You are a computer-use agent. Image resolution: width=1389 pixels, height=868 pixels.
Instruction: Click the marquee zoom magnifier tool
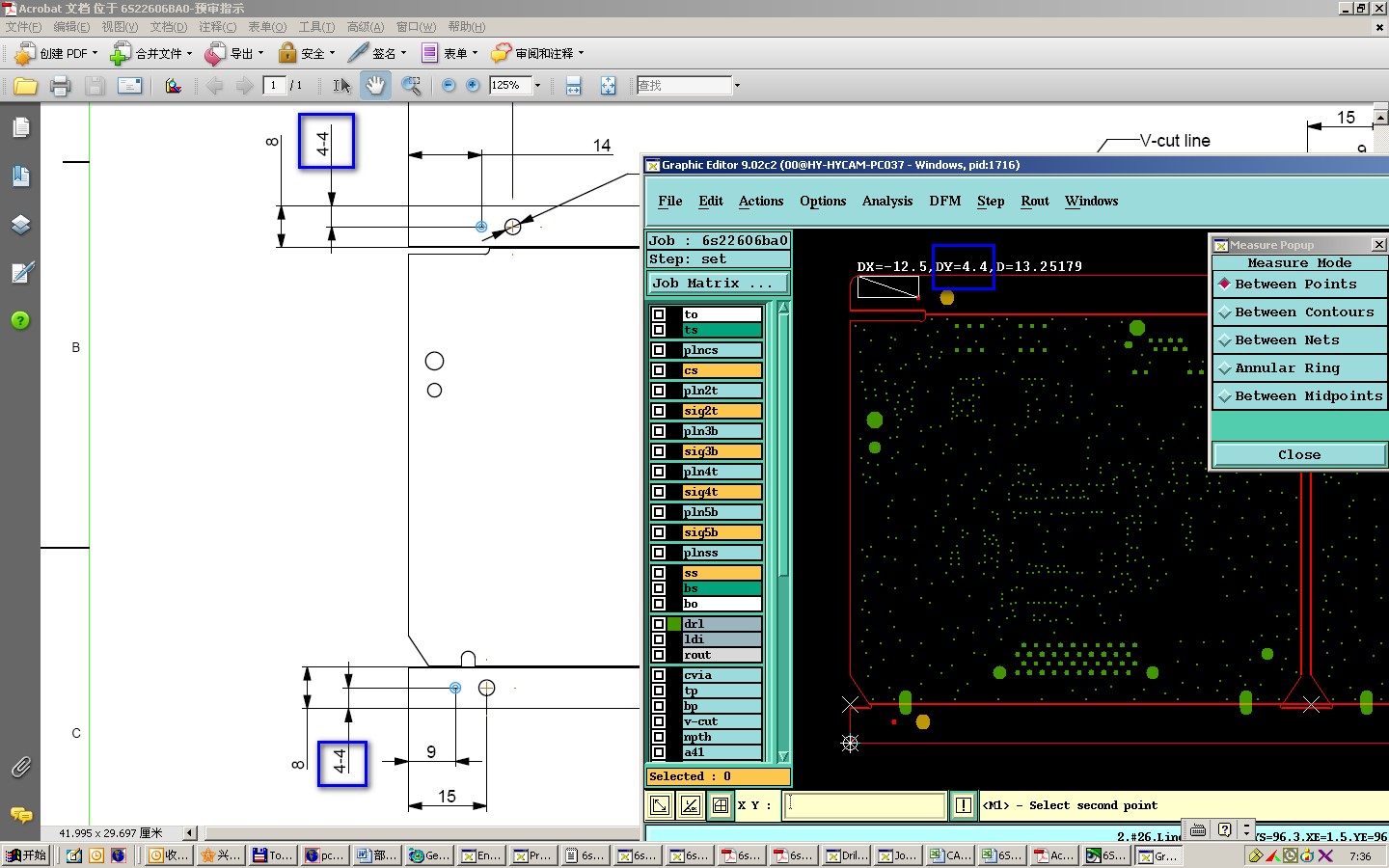[411, 86]
